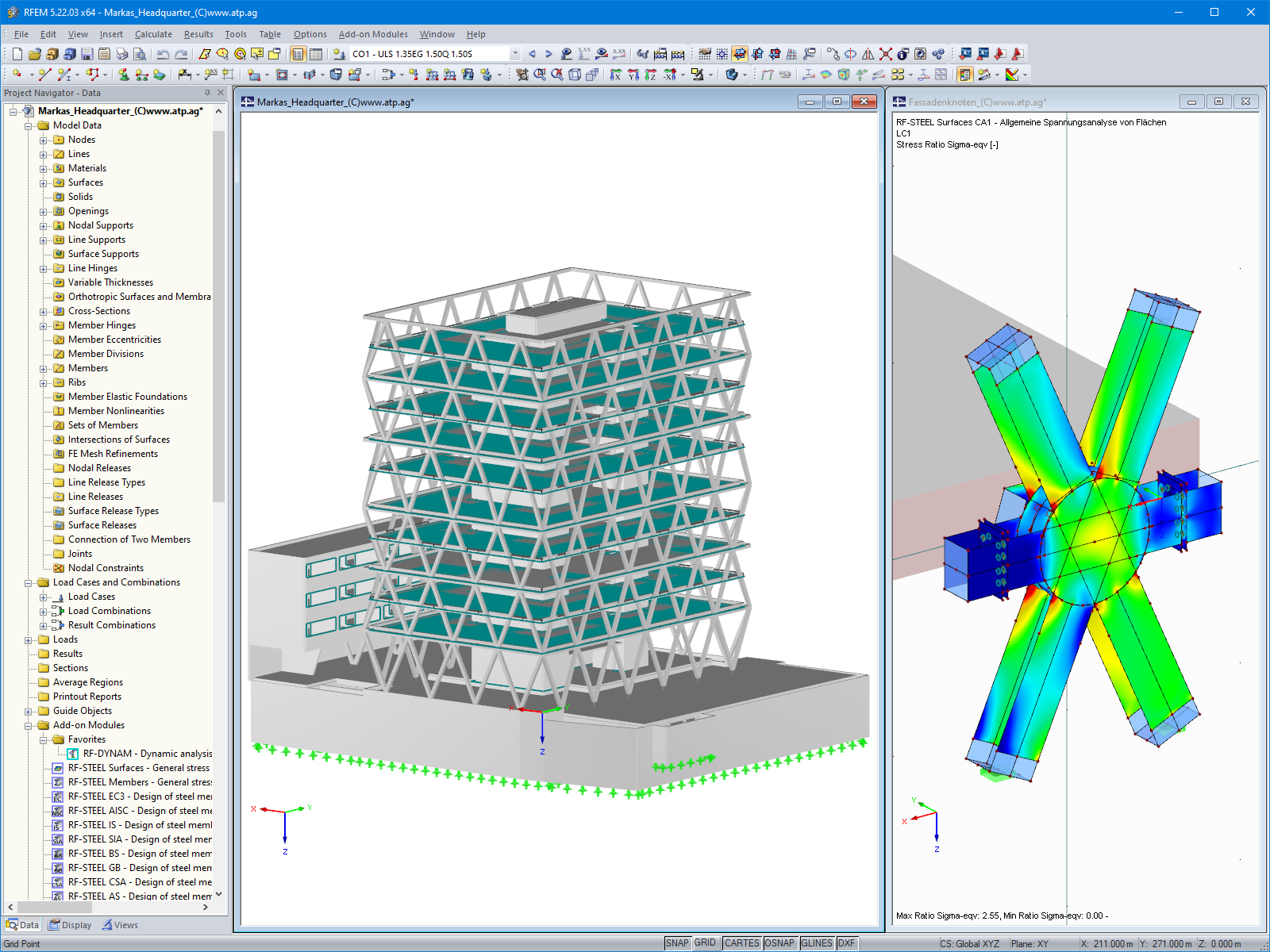Undo the last action
Viewport: 1270px width, 952px height.
point(164,54)
